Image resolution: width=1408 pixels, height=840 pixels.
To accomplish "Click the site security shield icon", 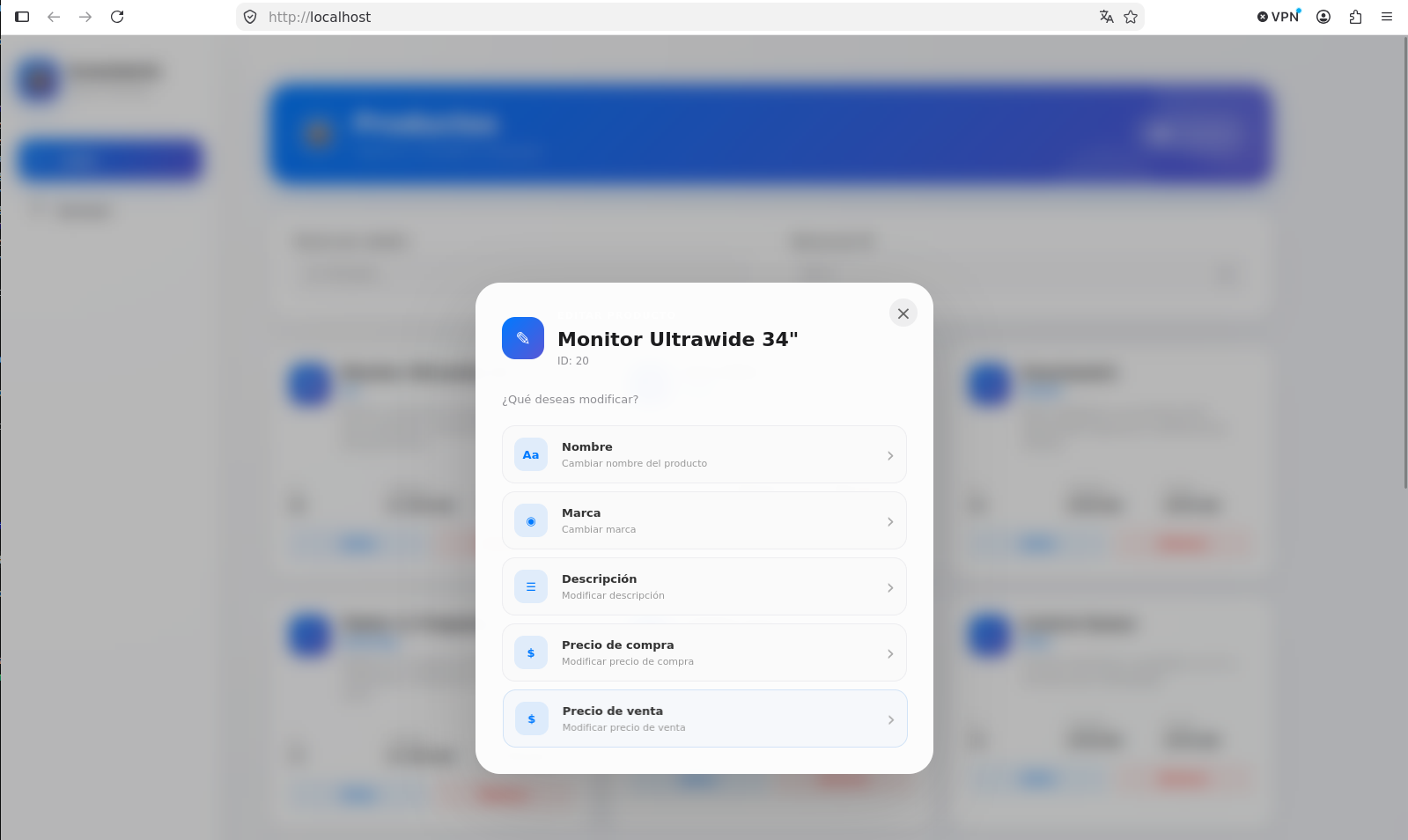I will pyautogui.click(x=250, y=17).
